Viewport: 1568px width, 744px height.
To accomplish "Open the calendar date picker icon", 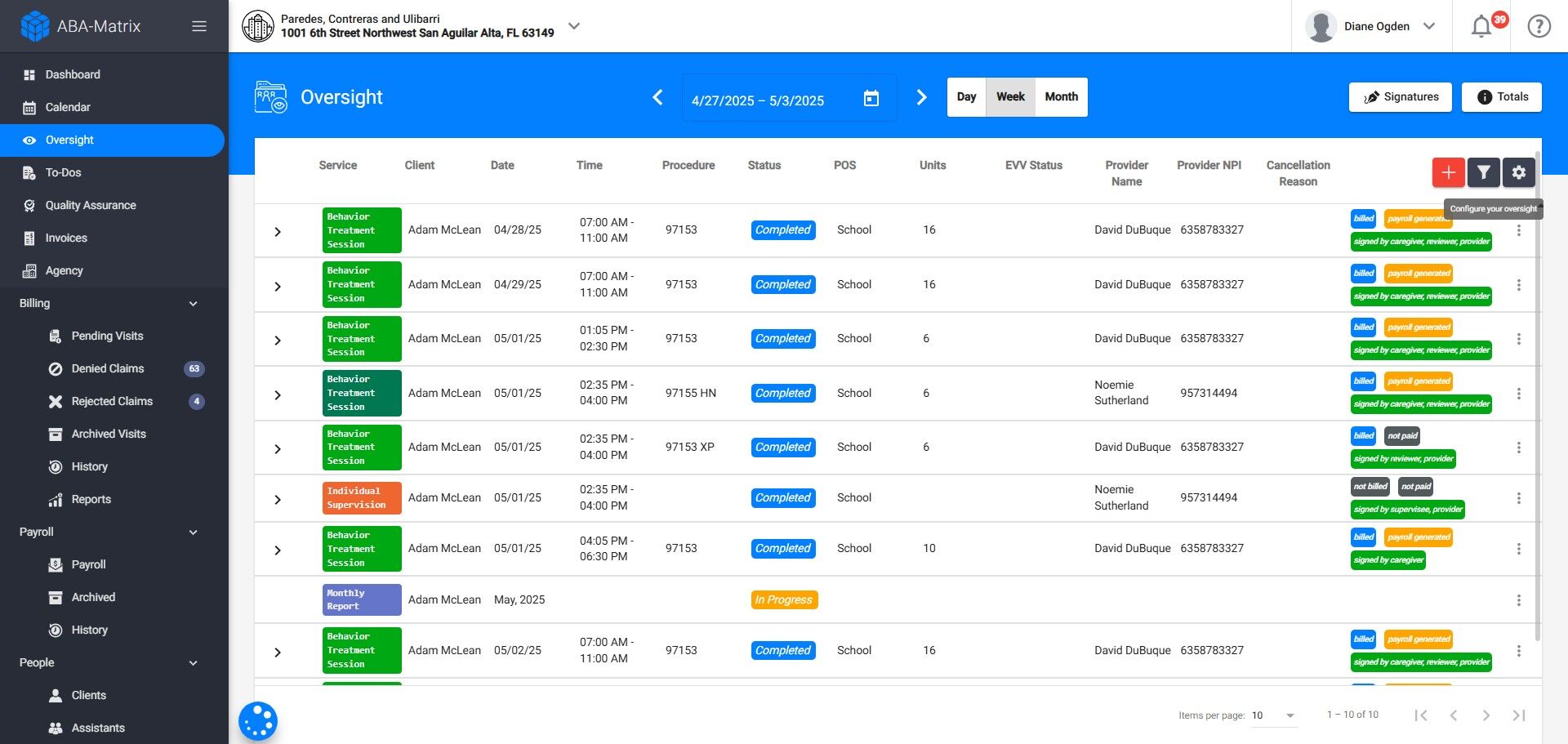I will click(871, 99).
